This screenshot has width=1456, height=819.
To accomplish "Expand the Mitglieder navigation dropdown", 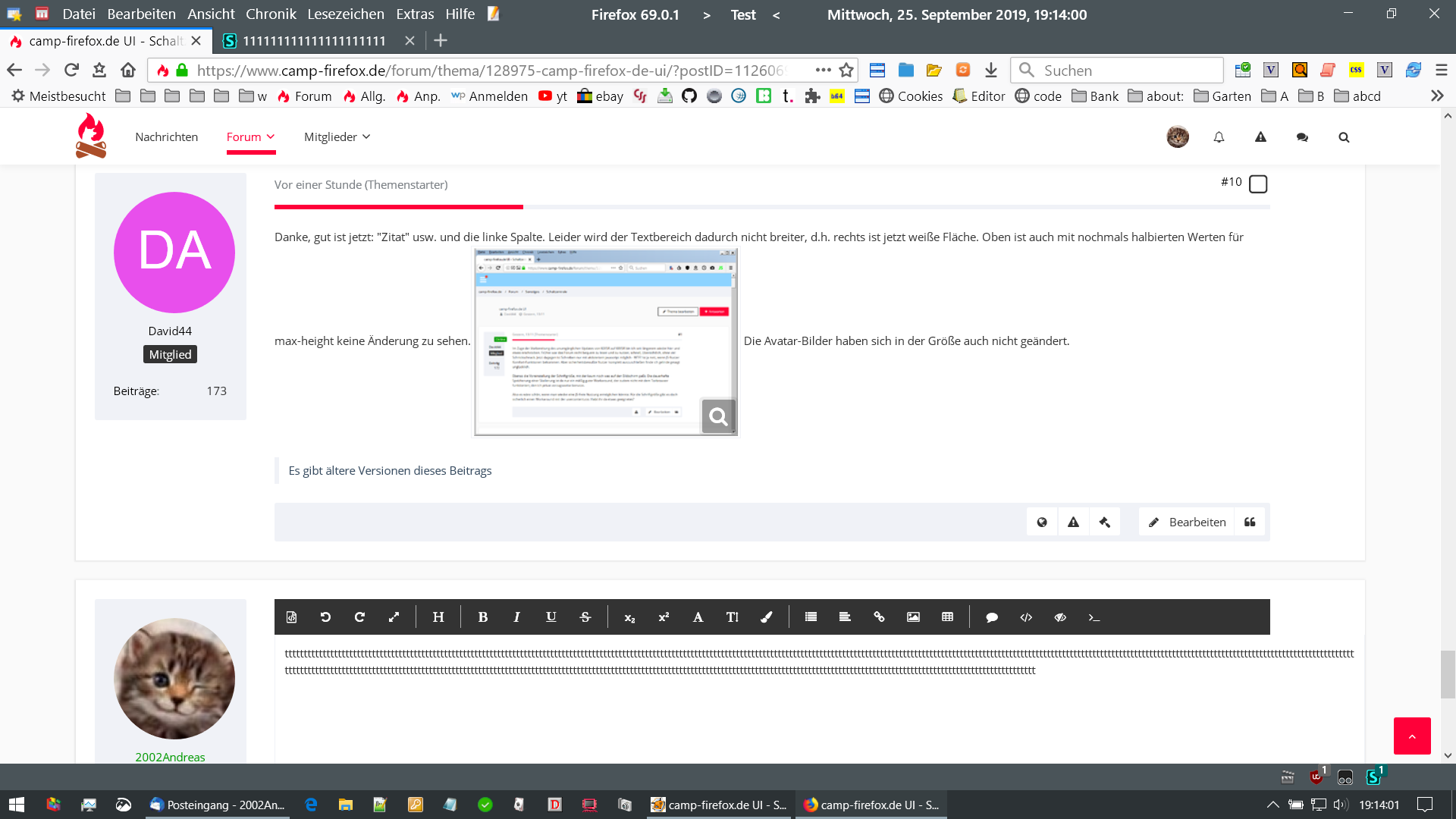I will point(337,137).
